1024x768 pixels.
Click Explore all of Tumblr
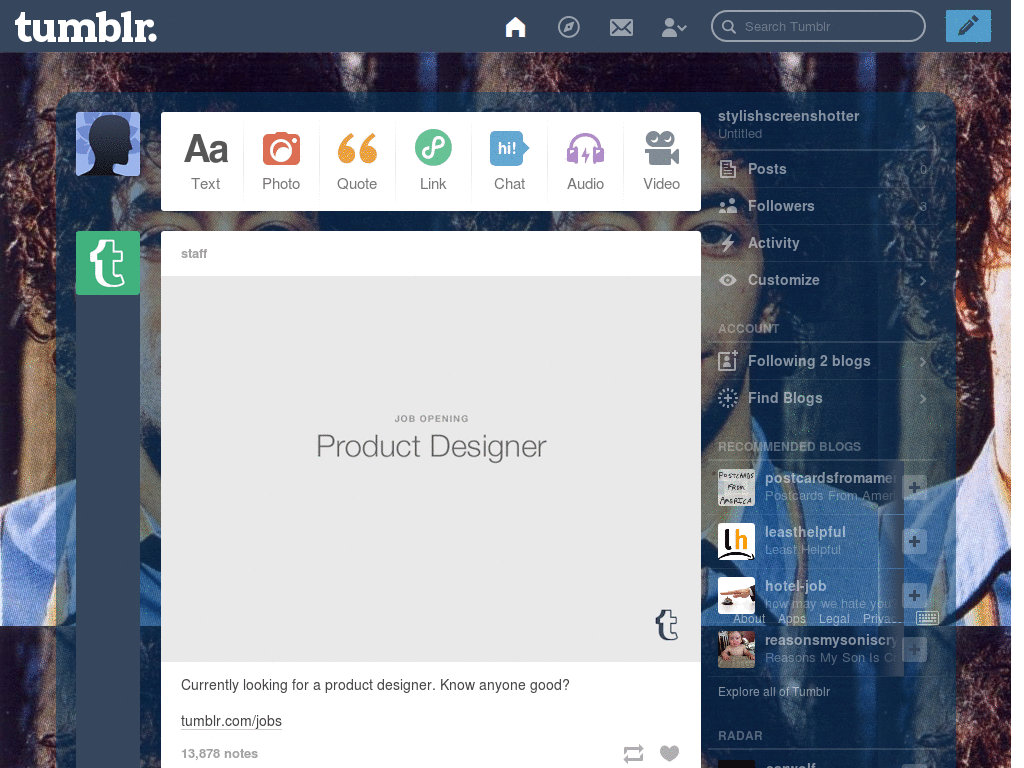774,692
